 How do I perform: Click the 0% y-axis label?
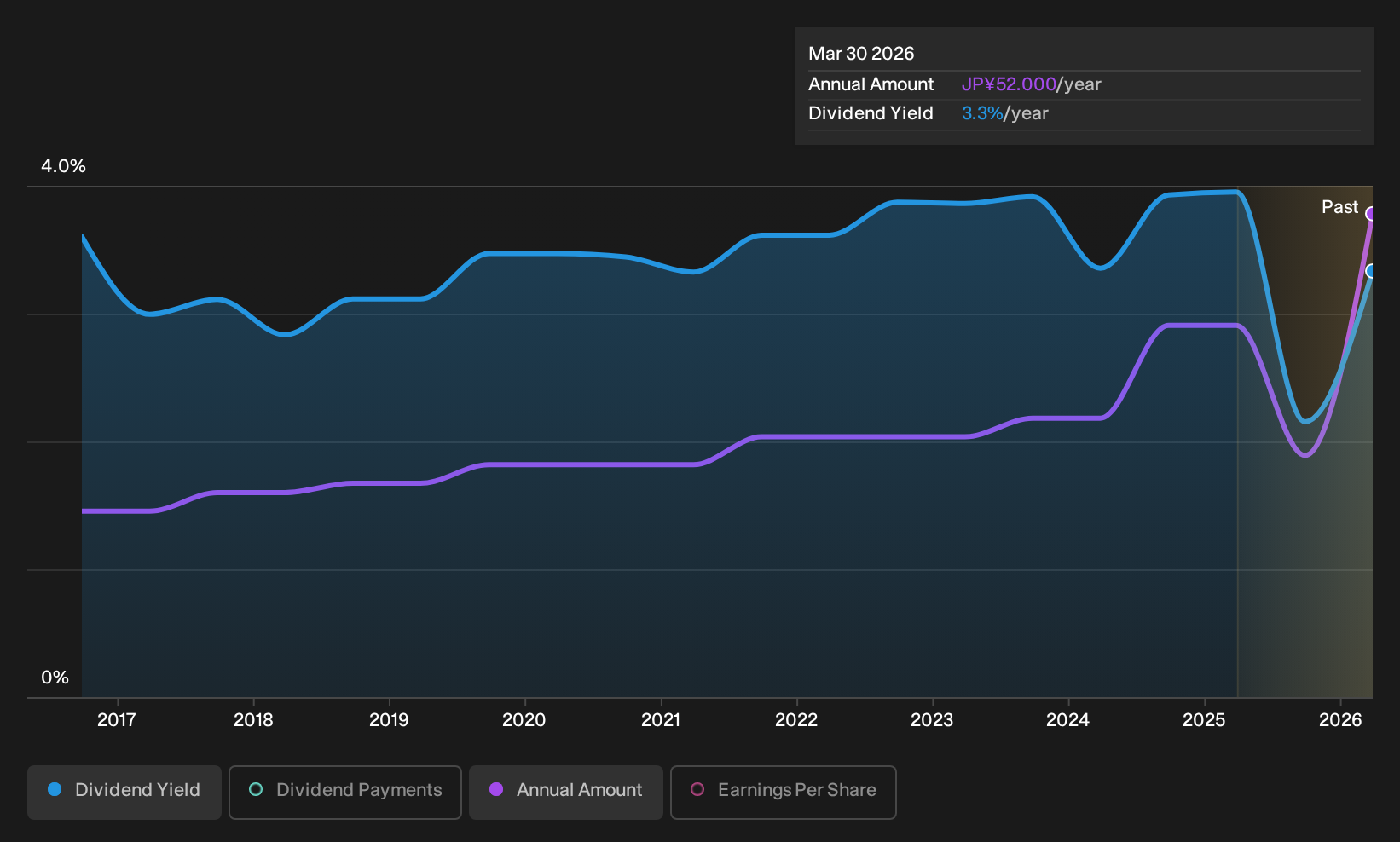coord(55,678)
